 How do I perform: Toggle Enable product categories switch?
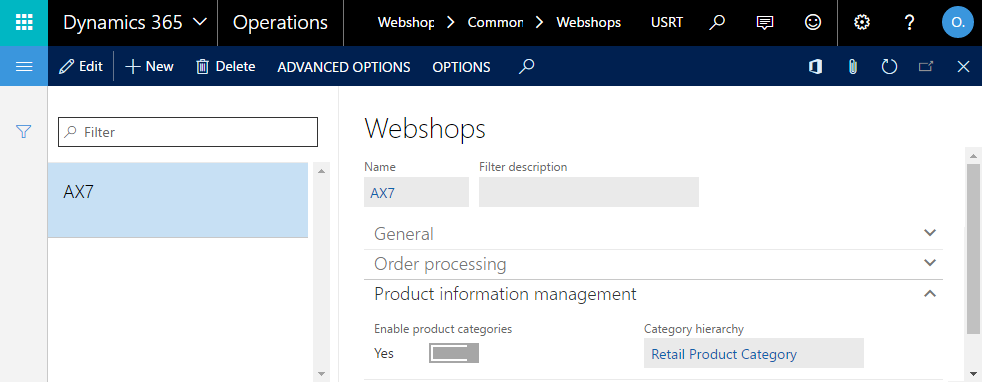pyautogui.click(x=454, y=353)
